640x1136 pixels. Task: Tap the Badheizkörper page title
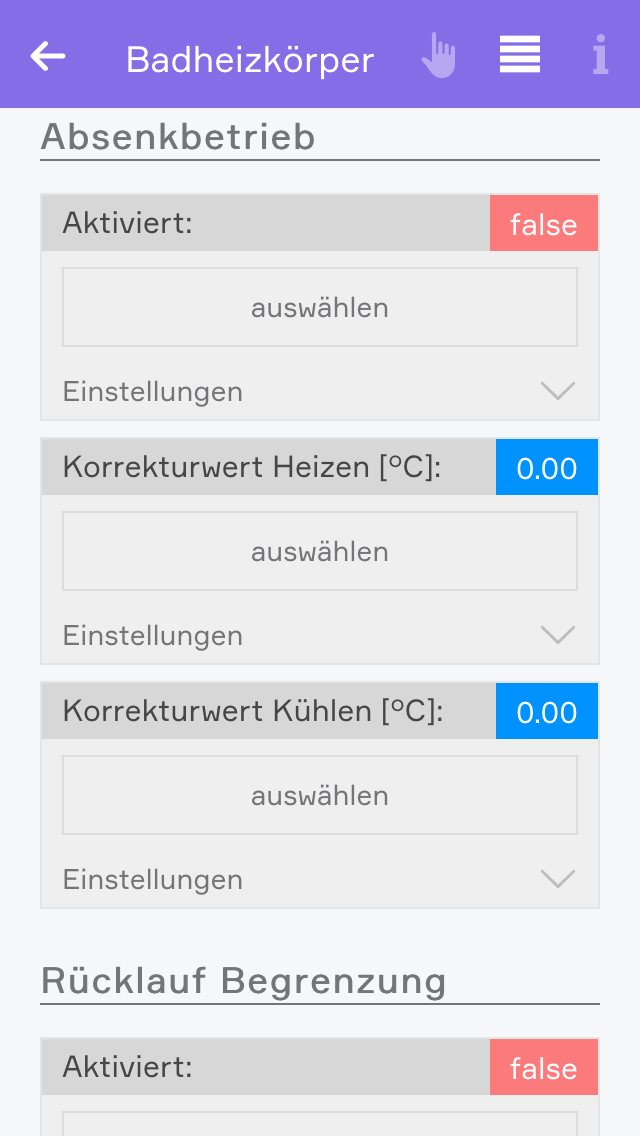[x=250, y=60]
